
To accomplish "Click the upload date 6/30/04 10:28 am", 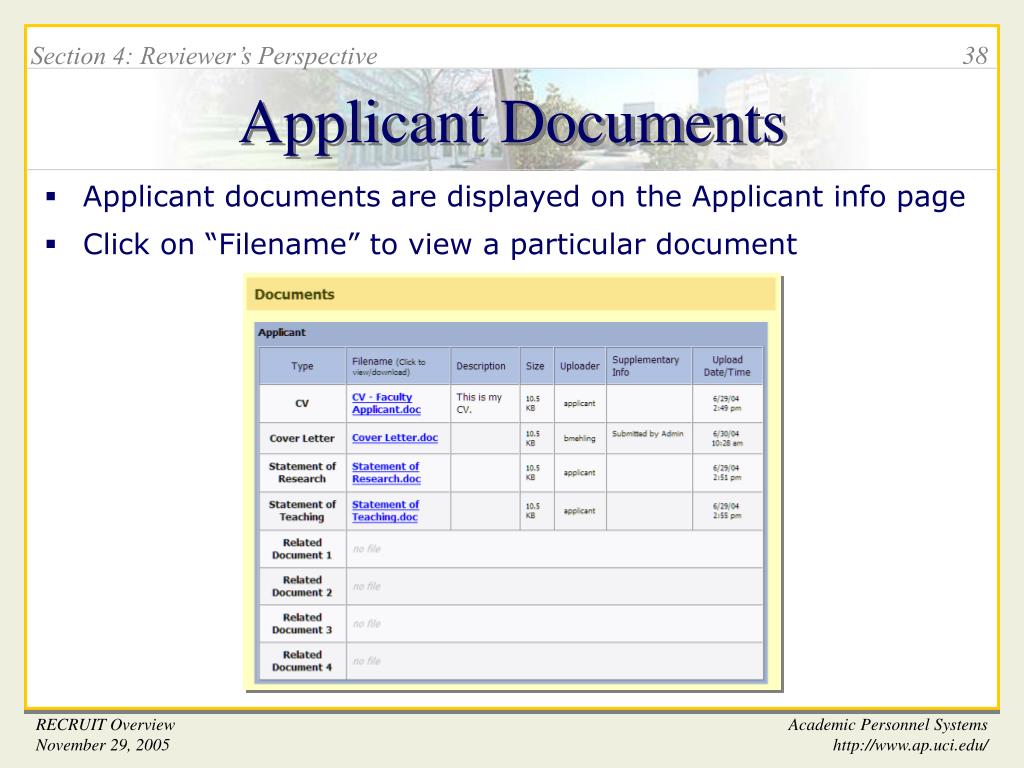I will (727, 438).
